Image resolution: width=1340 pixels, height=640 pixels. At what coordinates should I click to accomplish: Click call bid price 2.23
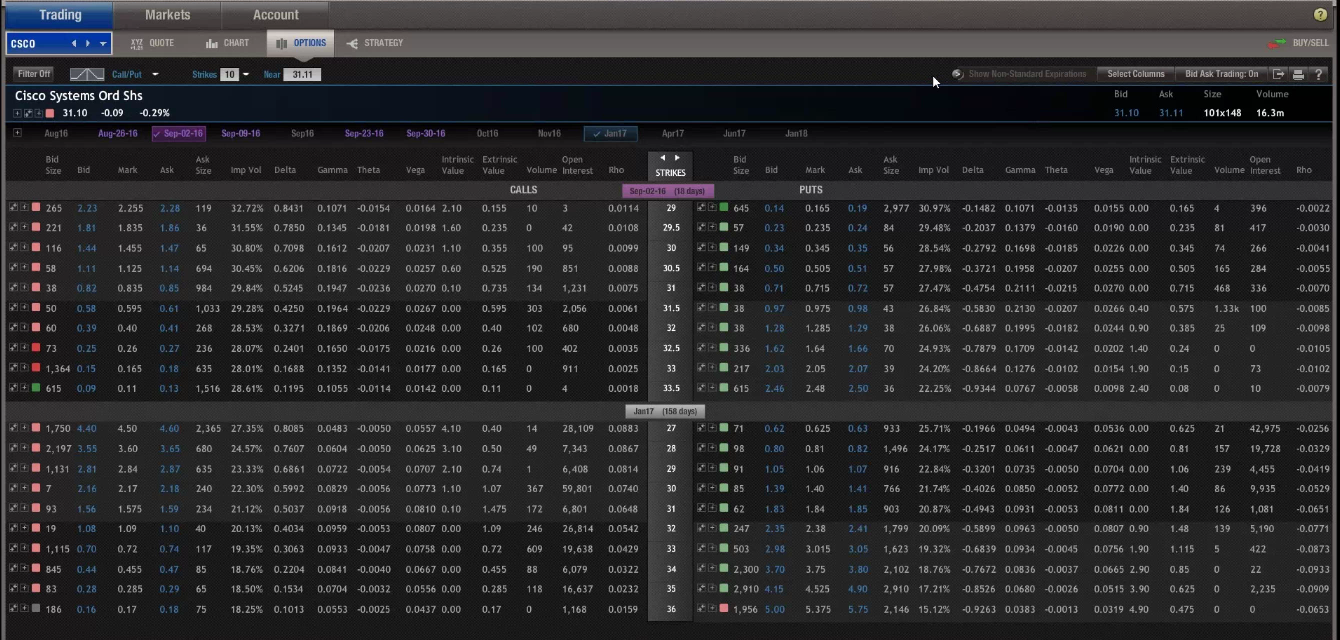[x=87, y=208]
